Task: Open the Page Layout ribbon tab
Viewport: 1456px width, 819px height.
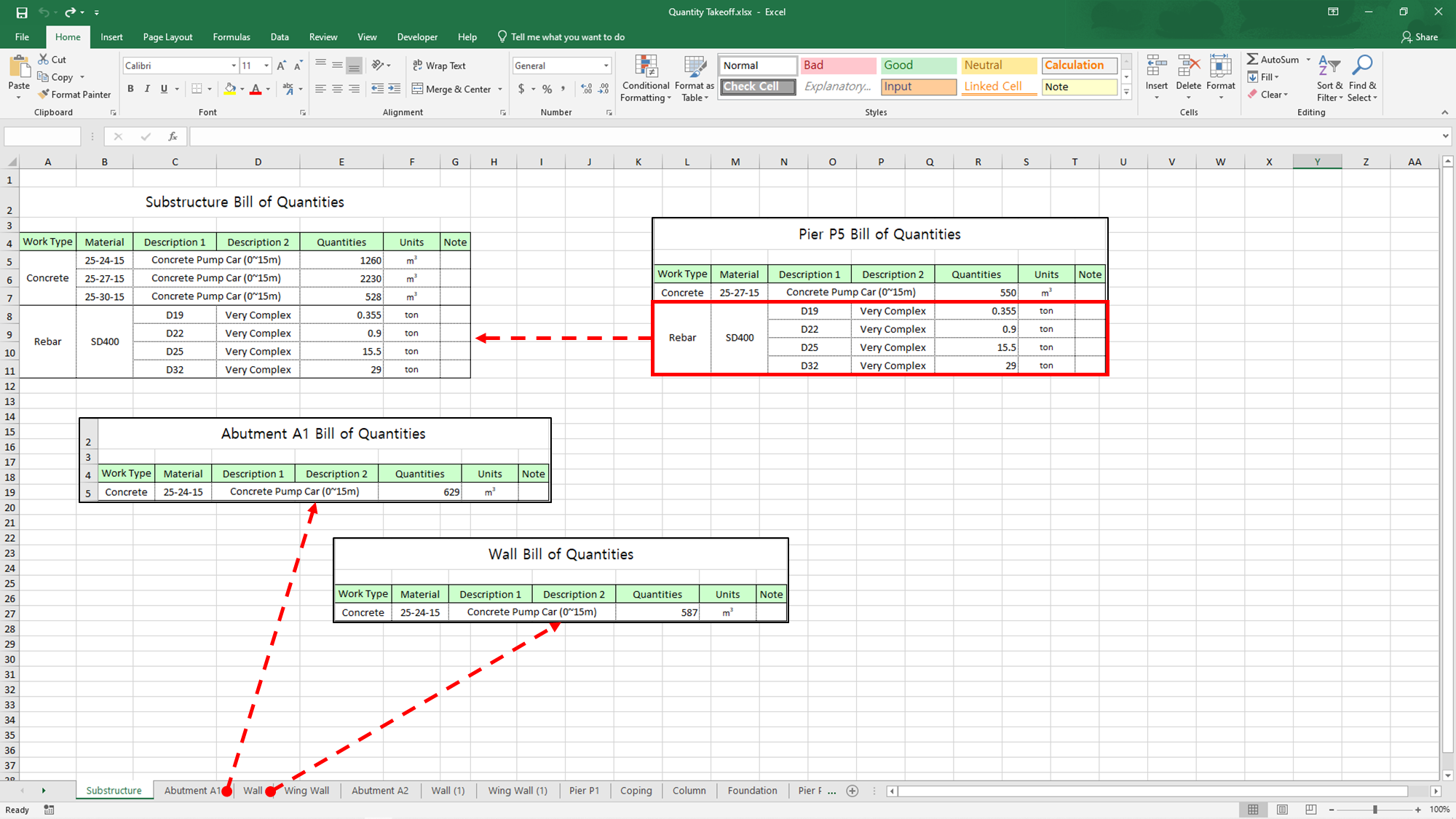Action: (167, 37)
